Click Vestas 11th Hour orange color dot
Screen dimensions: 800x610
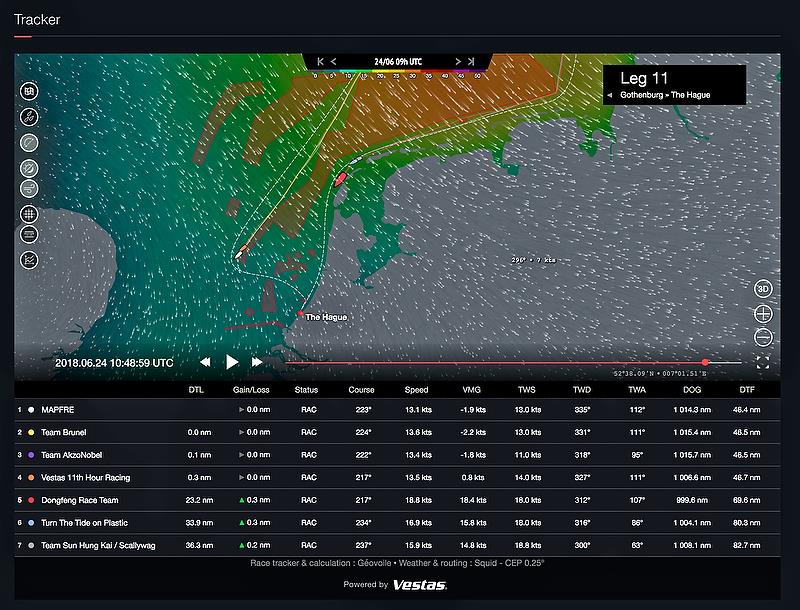[x=31, y=477]
